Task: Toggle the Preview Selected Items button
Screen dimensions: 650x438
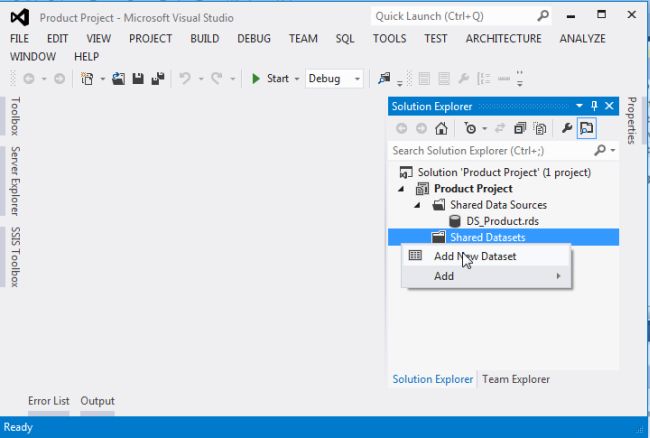Action: pyautogui.click(x=587, y=128)
